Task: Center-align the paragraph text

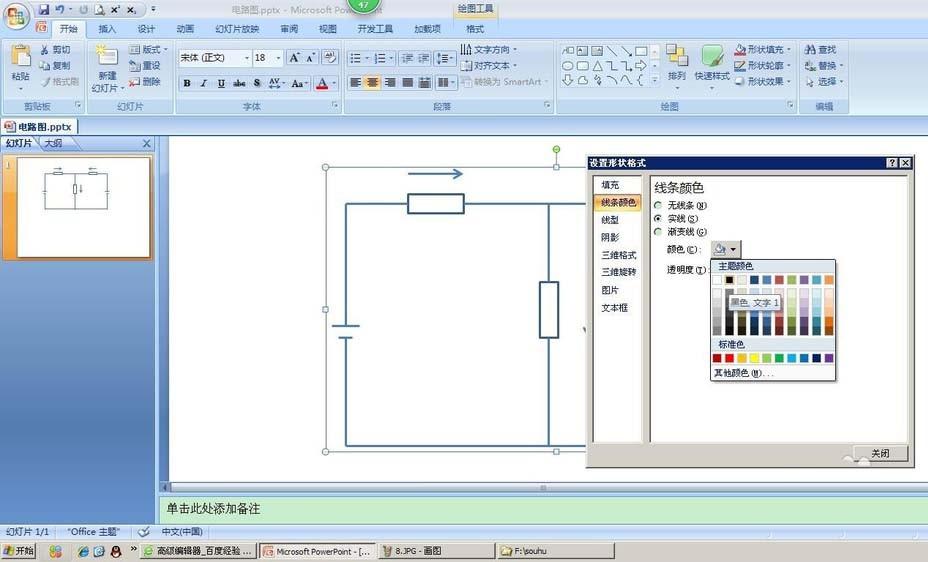Action: pos(372,83)
